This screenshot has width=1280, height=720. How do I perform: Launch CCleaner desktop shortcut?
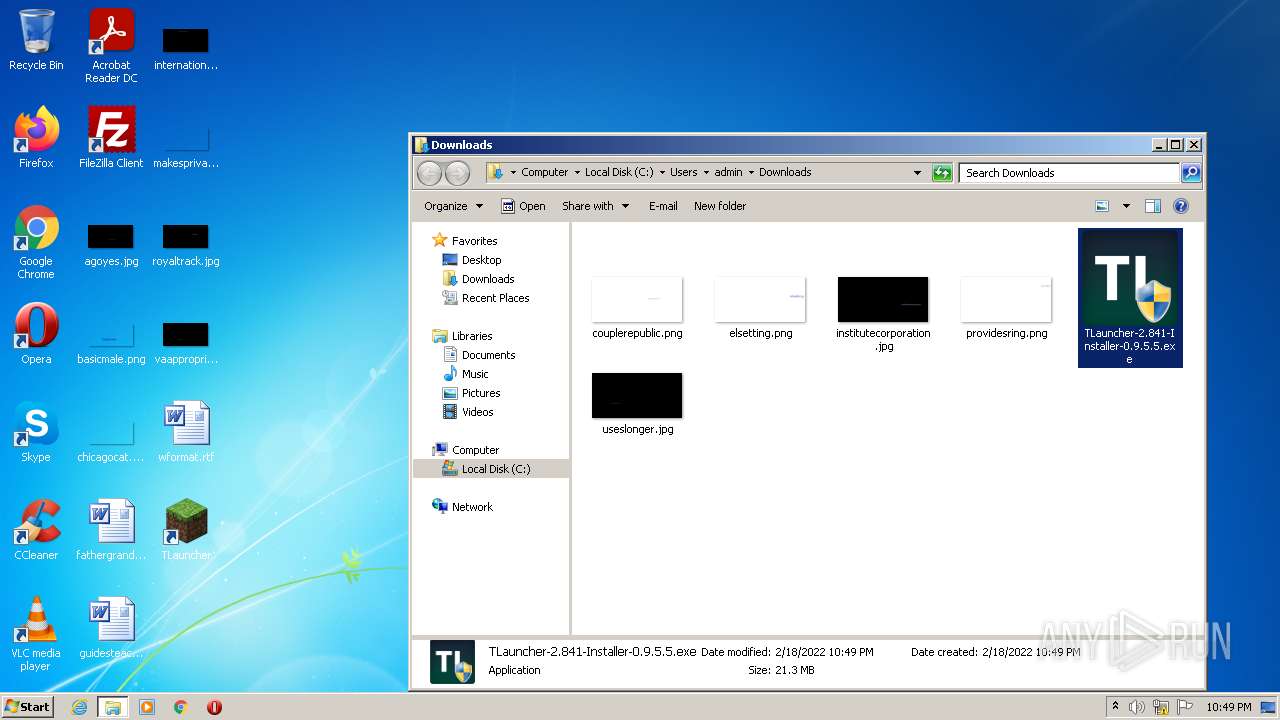tap(36, 529)
